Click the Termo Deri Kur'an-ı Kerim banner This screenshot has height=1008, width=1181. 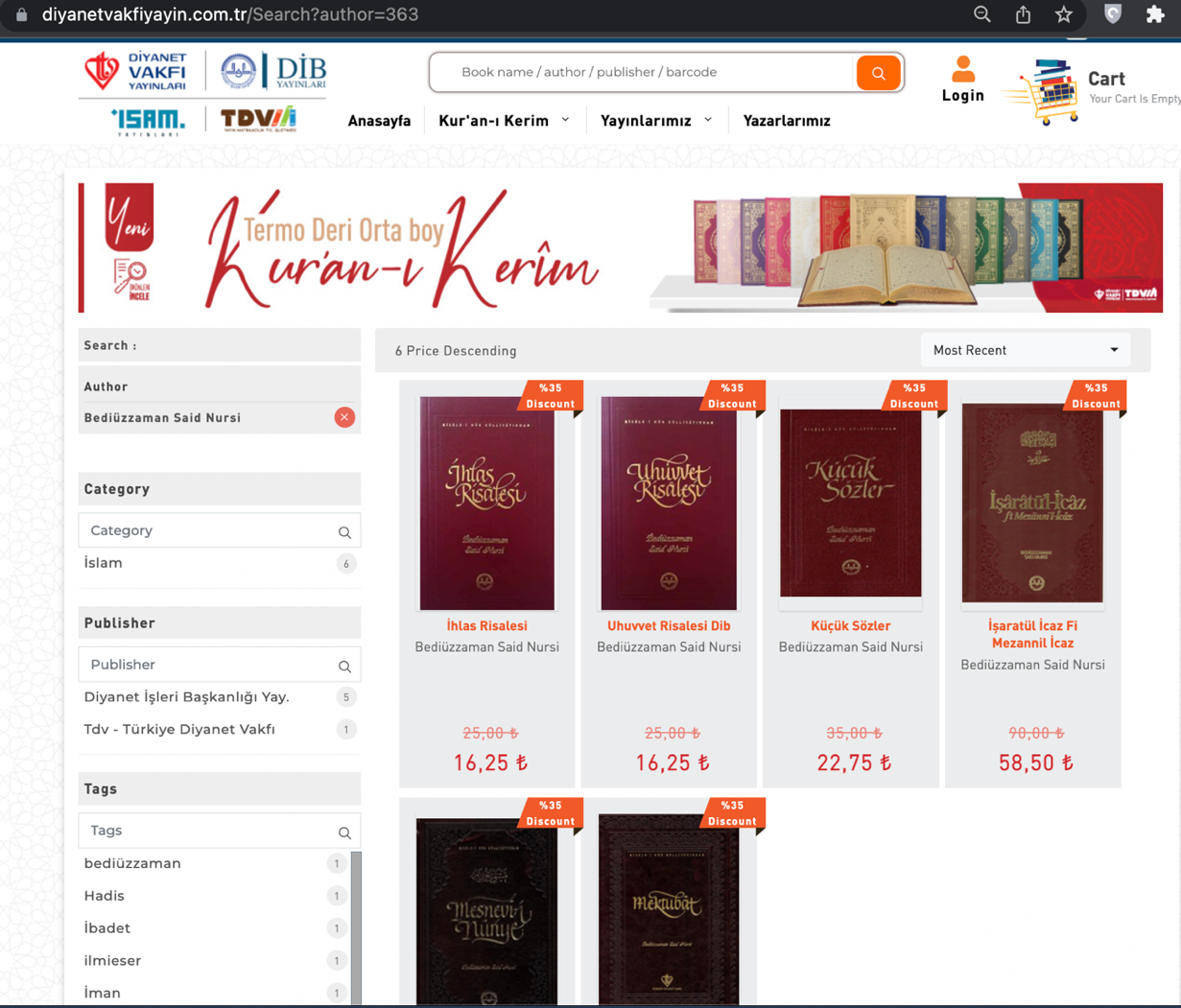click(x=621, y=247)
